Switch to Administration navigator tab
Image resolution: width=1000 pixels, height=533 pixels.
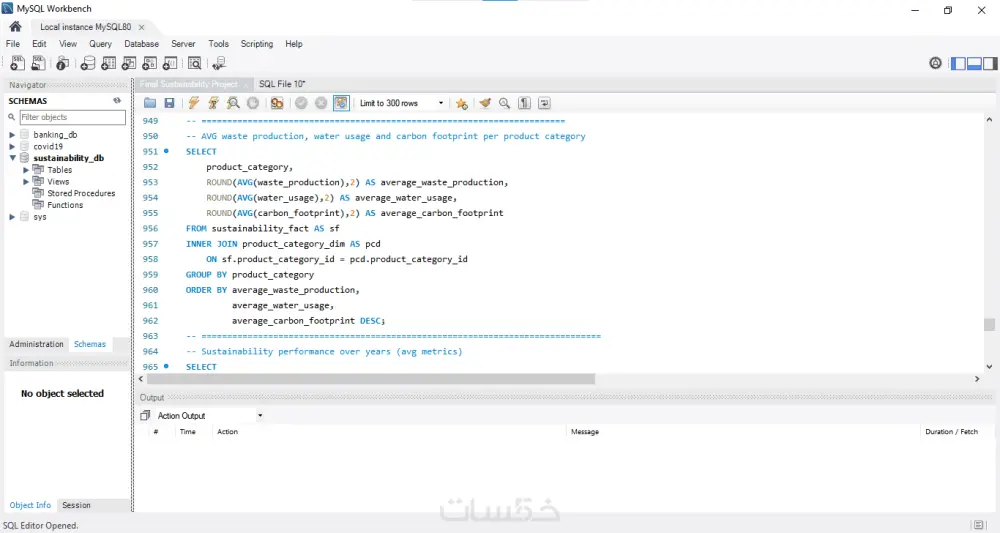coord(36,344)
